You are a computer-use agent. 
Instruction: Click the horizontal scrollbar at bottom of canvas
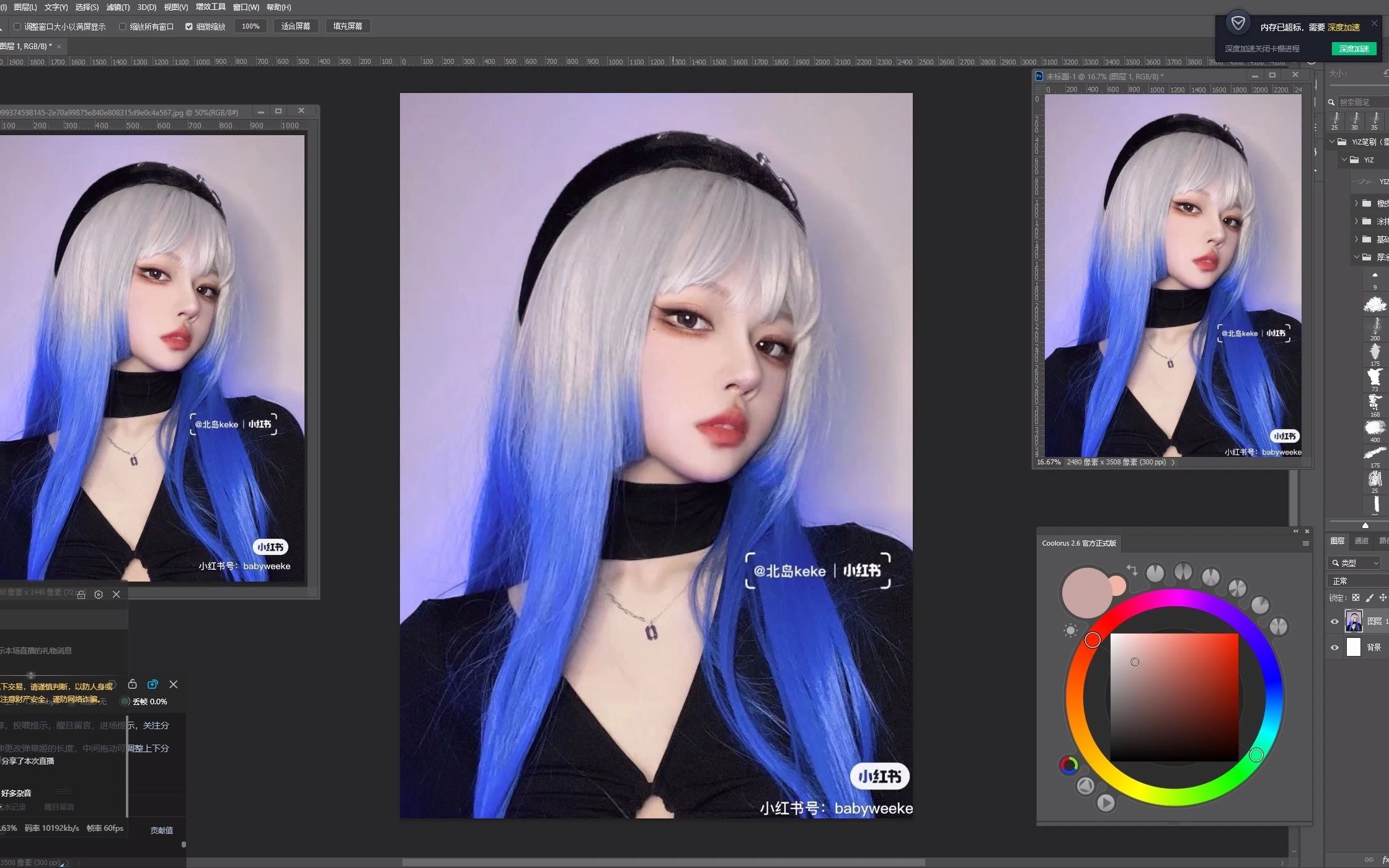[663, 862]
